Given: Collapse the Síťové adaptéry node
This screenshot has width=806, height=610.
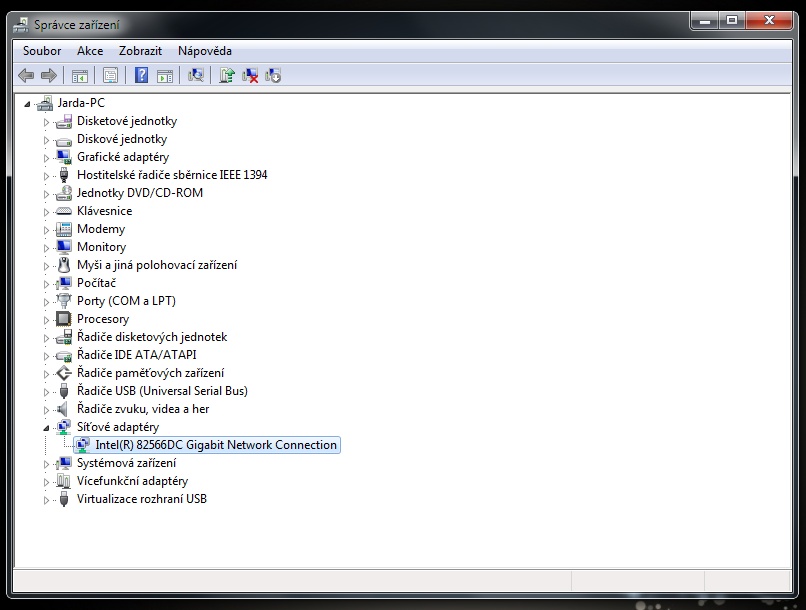Looking at the screenshot, I should tap(46, 428).
